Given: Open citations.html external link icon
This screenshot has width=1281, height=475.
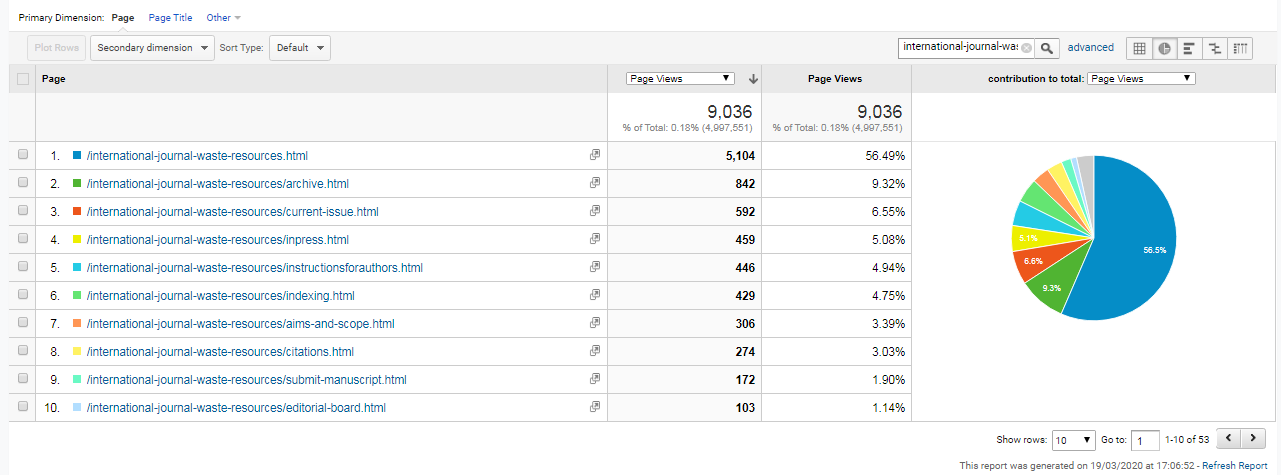Looking at the screenshot, I should click(x=595, y=351).
